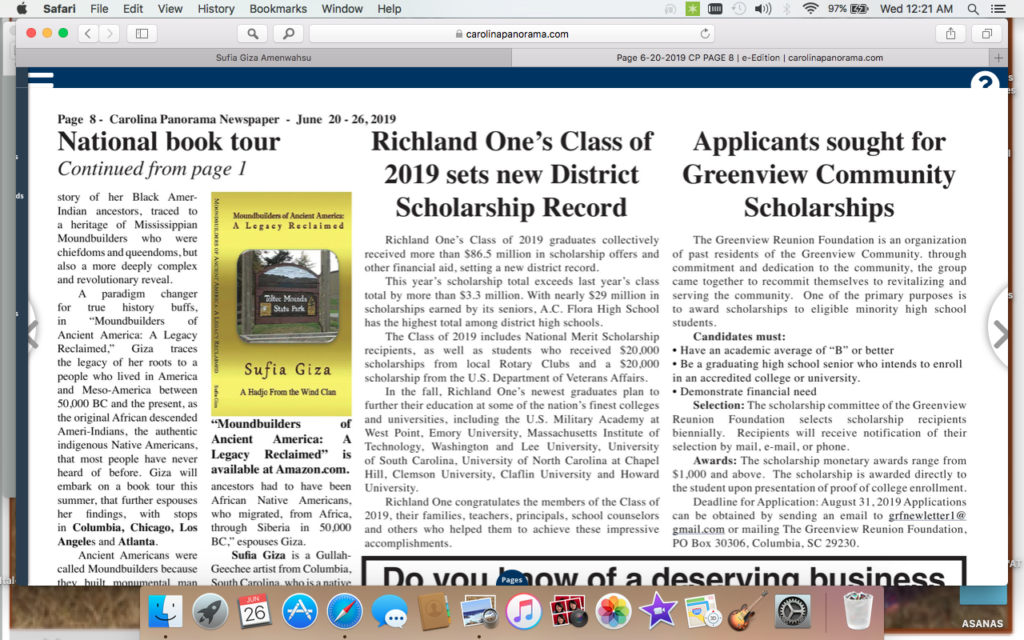
Task: Open the battery status showing 97%
Action: pyautogui.click(x=848, y=9)
